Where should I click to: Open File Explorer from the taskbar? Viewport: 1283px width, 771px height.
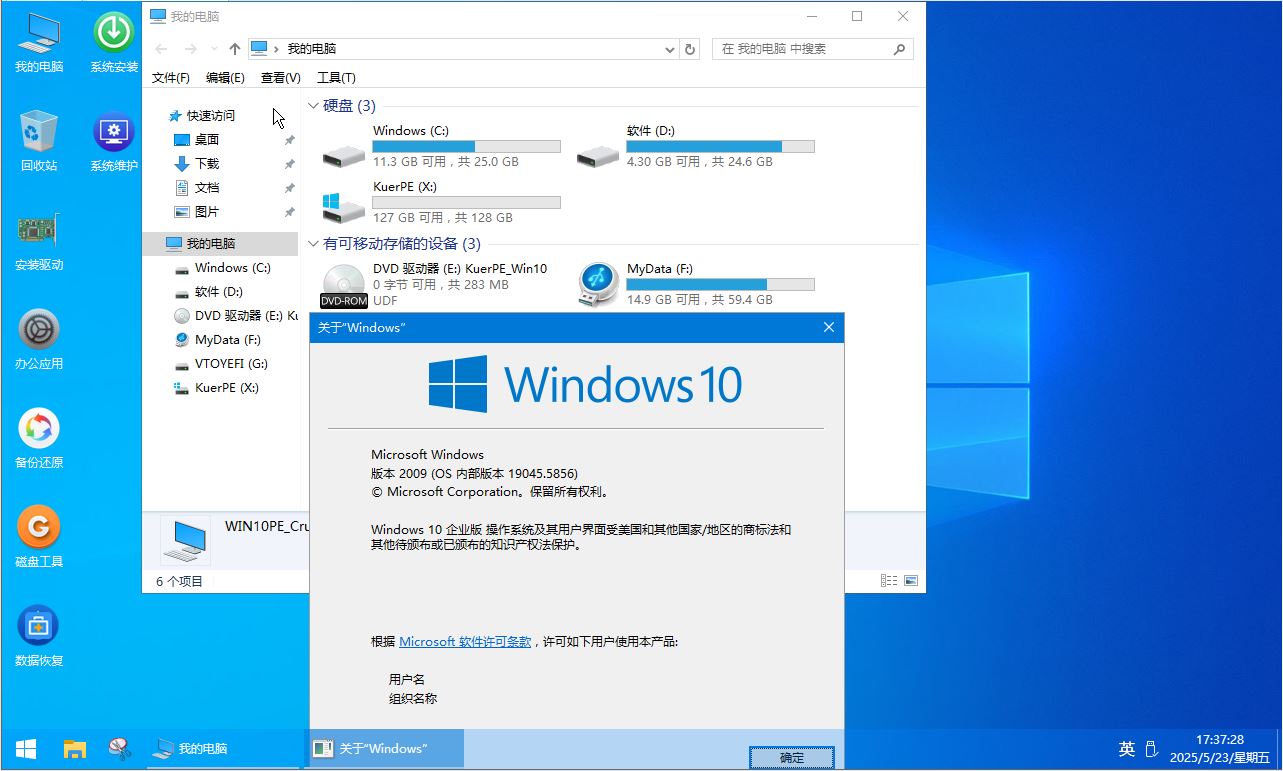75,749
